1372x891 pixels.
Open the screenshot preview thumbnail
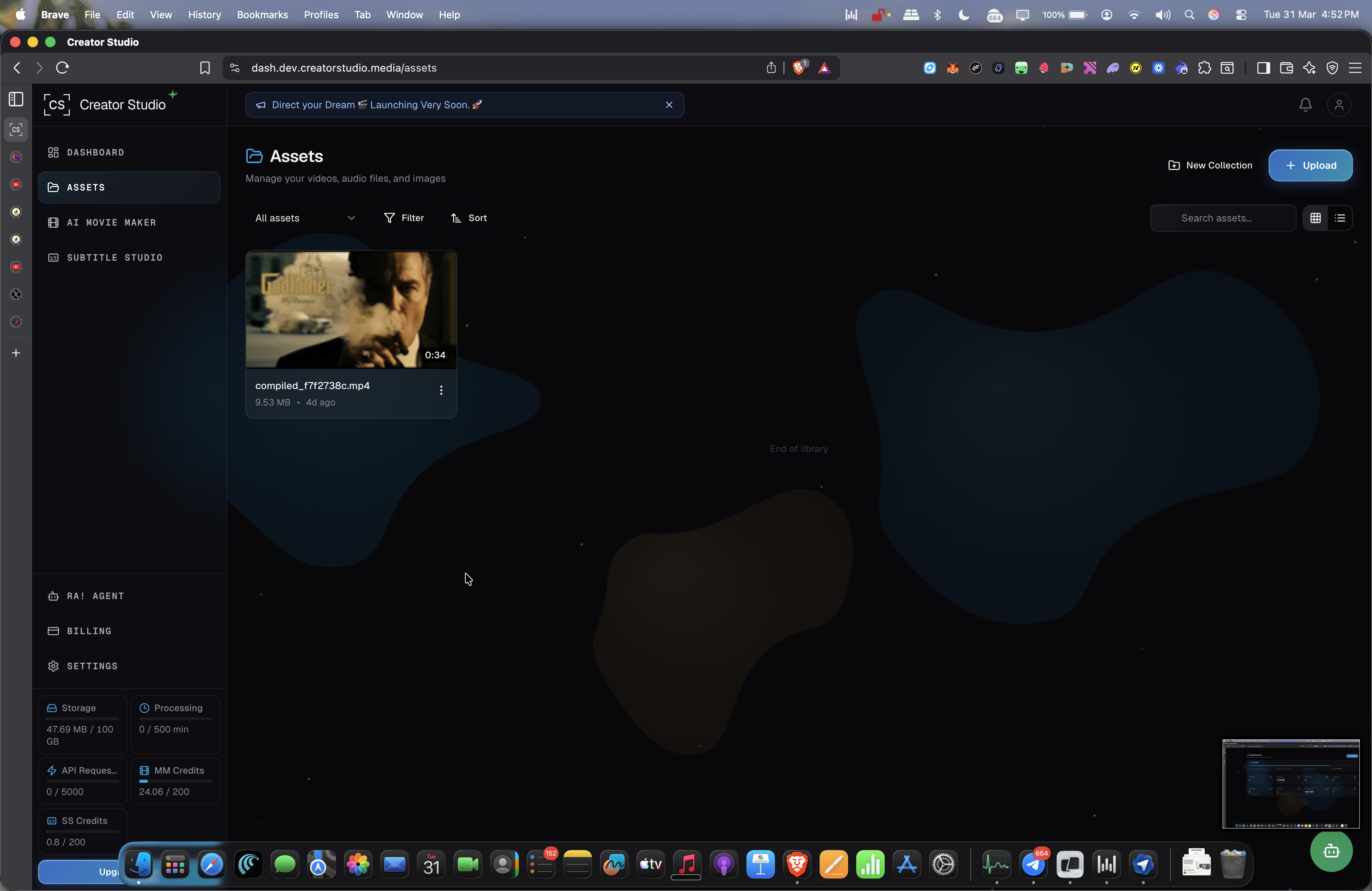click(x=1291, y=783)
